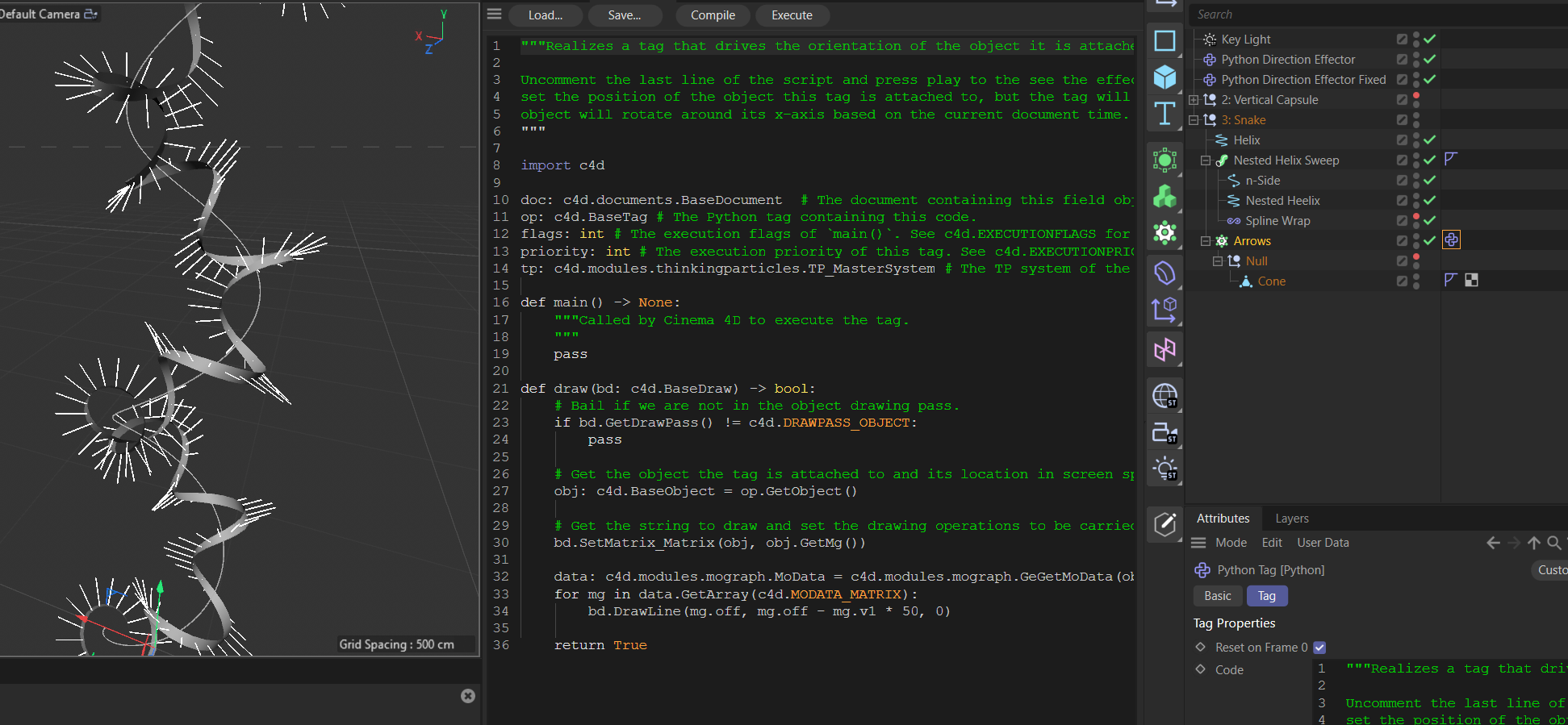Viewport: 1568px width, 725px height.
Task: Select the Cube primitive tool icon
Action: (1165, 77)
